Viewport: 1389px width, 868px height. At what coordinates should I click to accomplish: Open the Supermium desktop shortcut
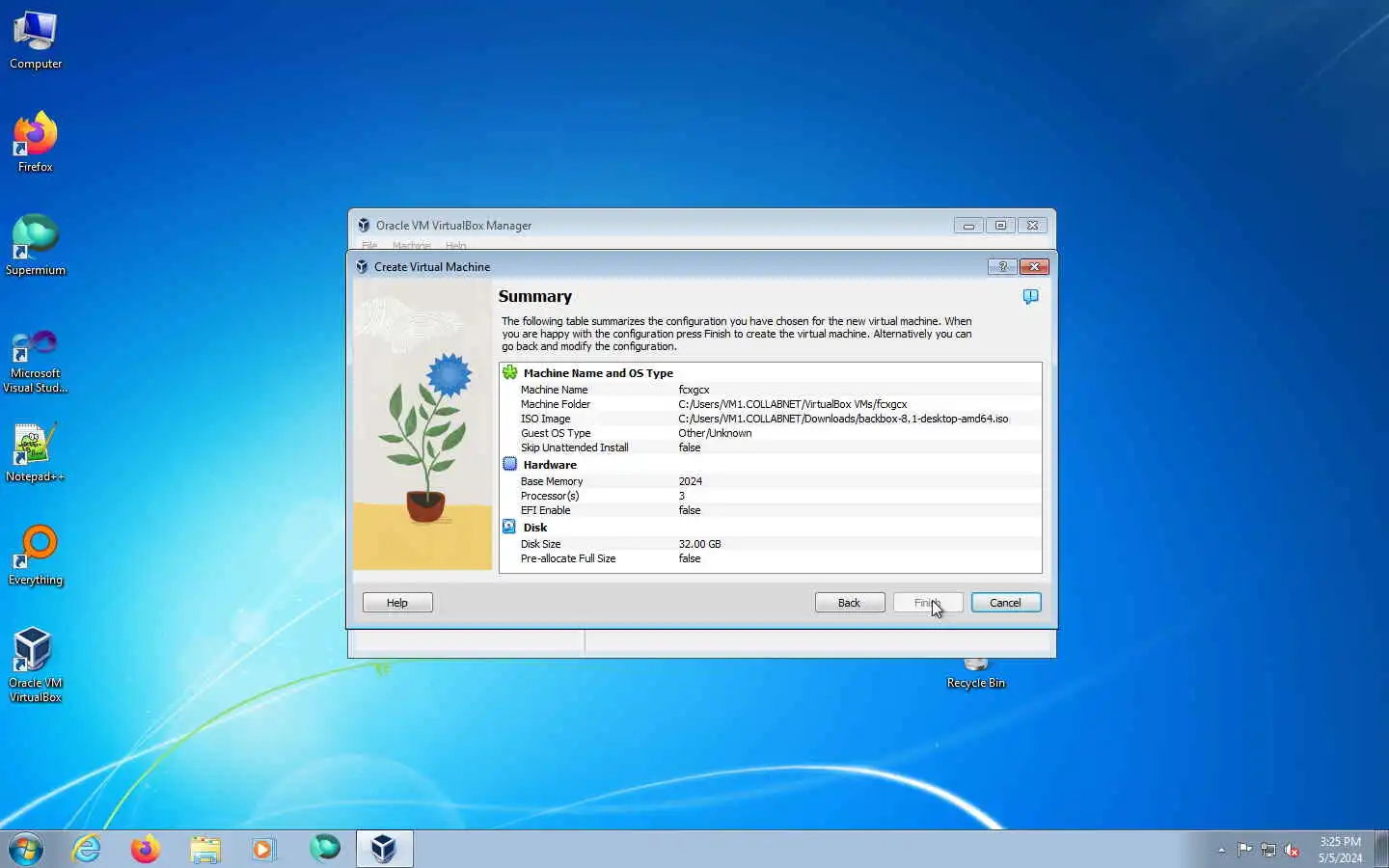(36, 245)
